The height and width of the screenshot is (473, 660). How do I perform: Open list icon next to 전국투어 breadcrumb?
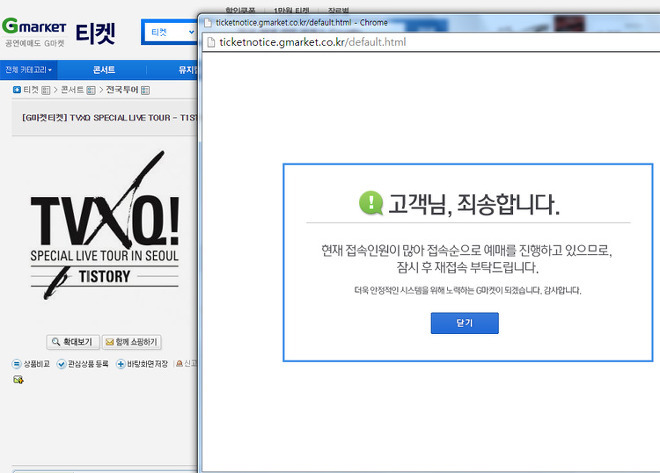point(145,90)
